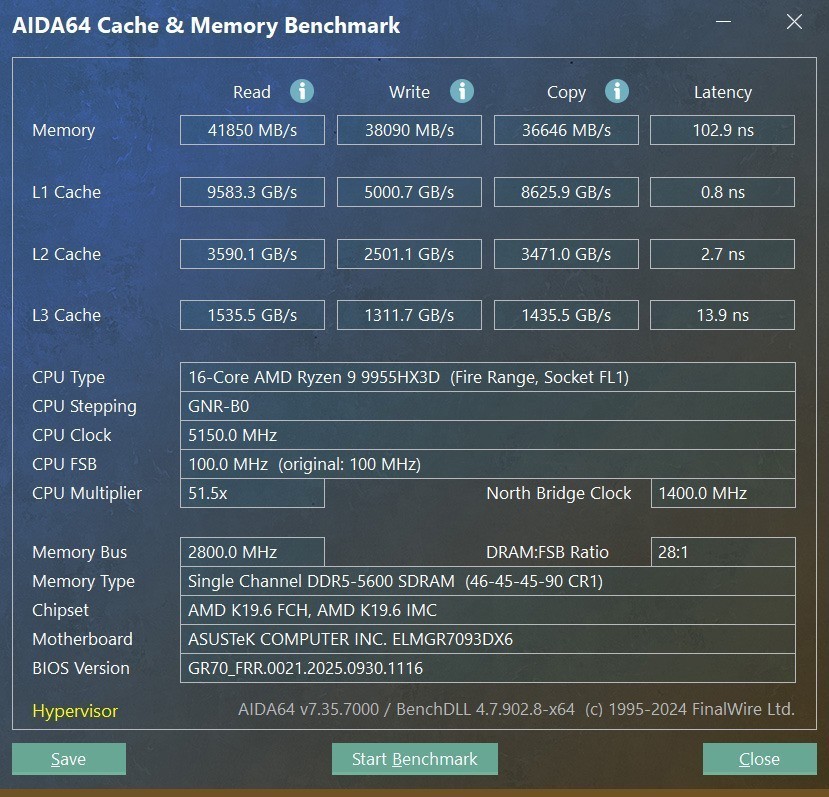829x797 pixels.
Task: Click the CPU Stepping field showing GNR-B0
Action: point(484,406)
